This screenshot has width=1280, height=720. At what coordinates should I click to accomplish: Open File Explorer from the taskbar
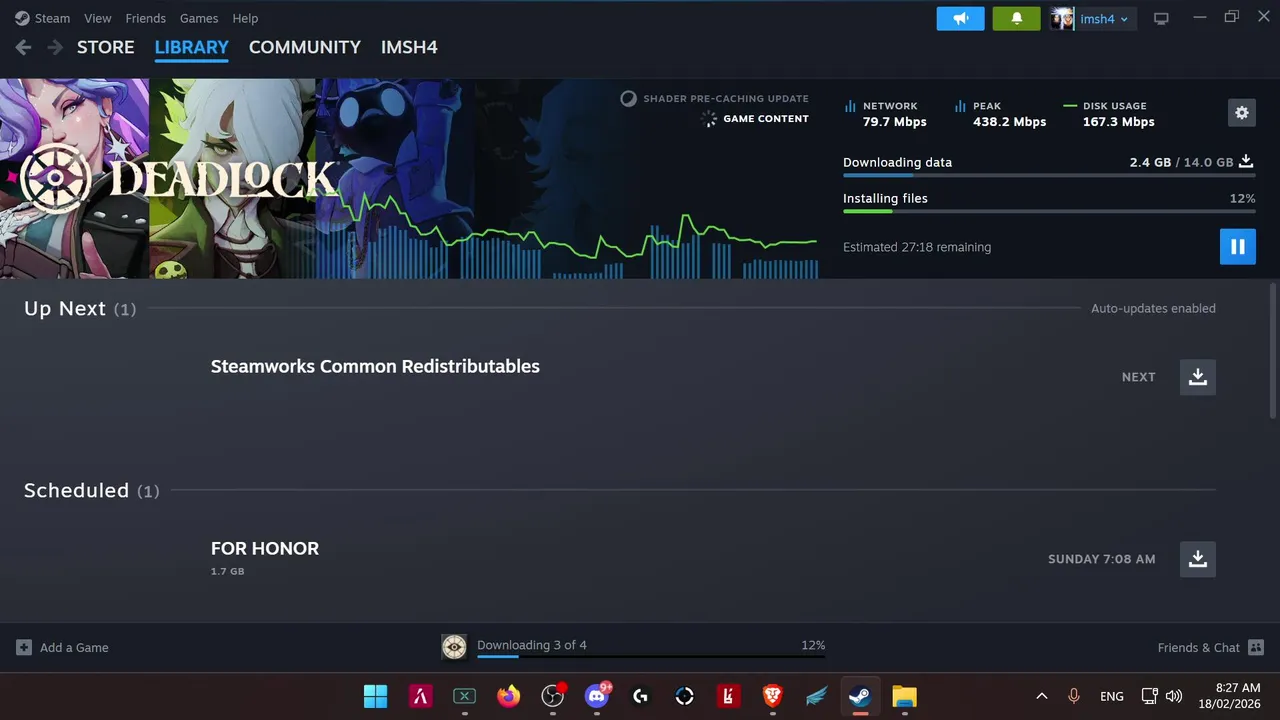(904, 696)
